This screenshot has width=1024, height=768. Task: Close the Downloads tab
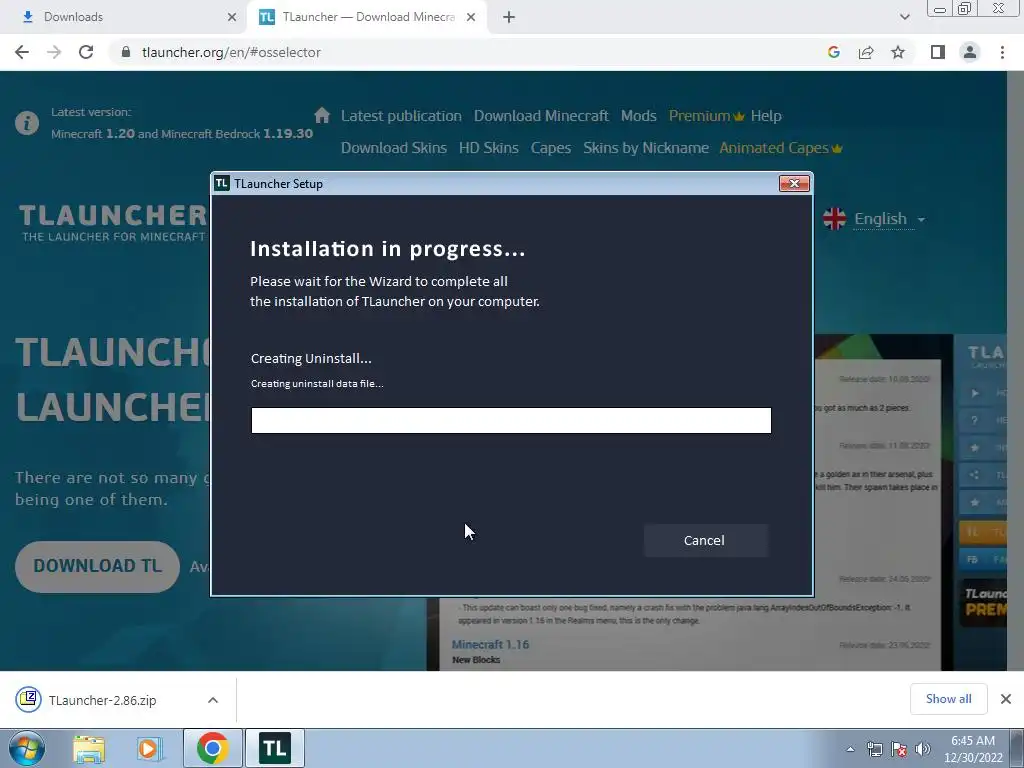coord(231,17)
